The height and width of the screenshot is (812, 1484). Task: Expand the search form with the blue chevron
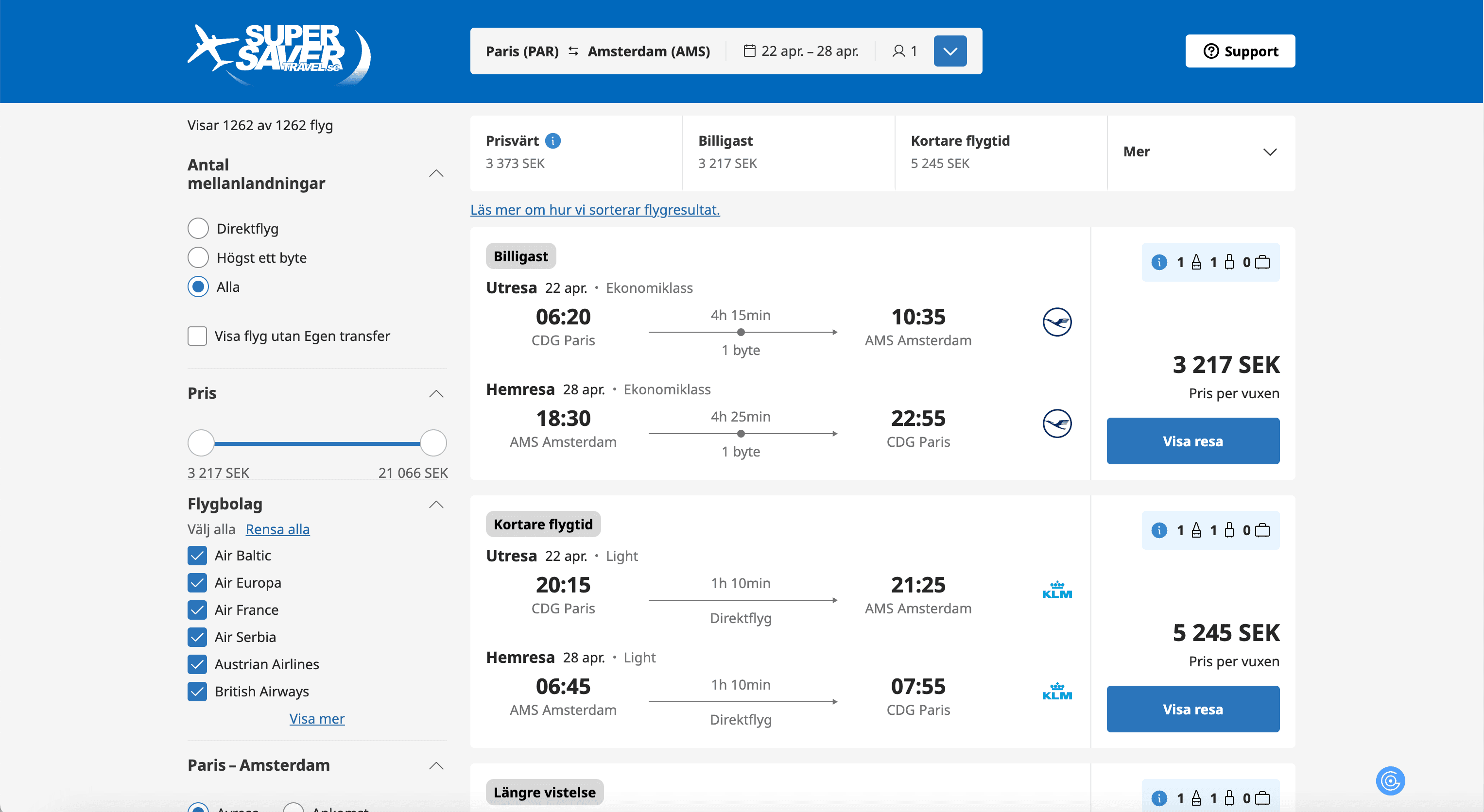coord(949,51)
